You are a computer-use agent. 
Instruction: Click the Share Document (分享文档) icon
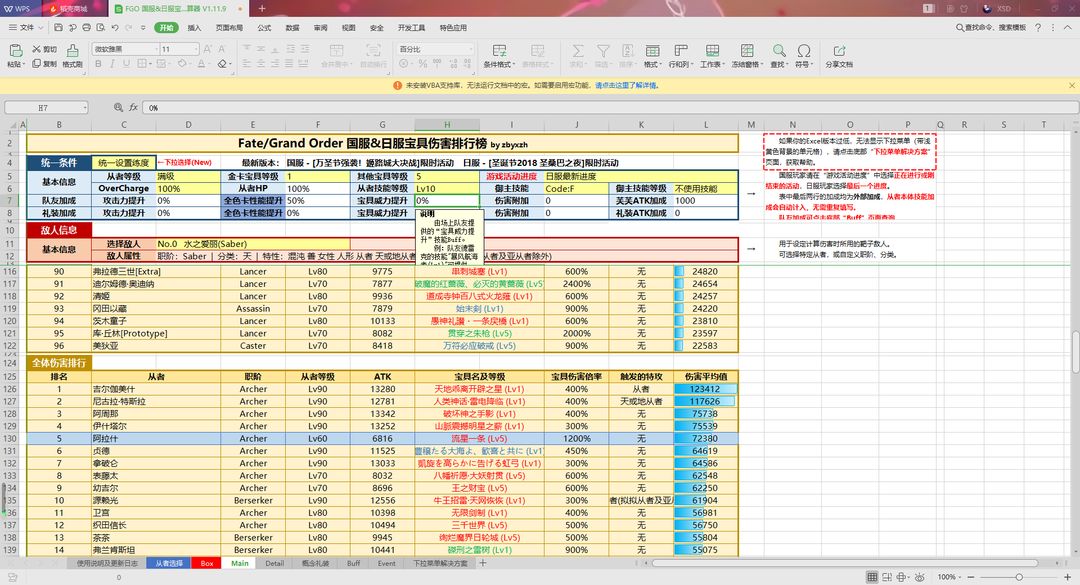tap(839, 50)
